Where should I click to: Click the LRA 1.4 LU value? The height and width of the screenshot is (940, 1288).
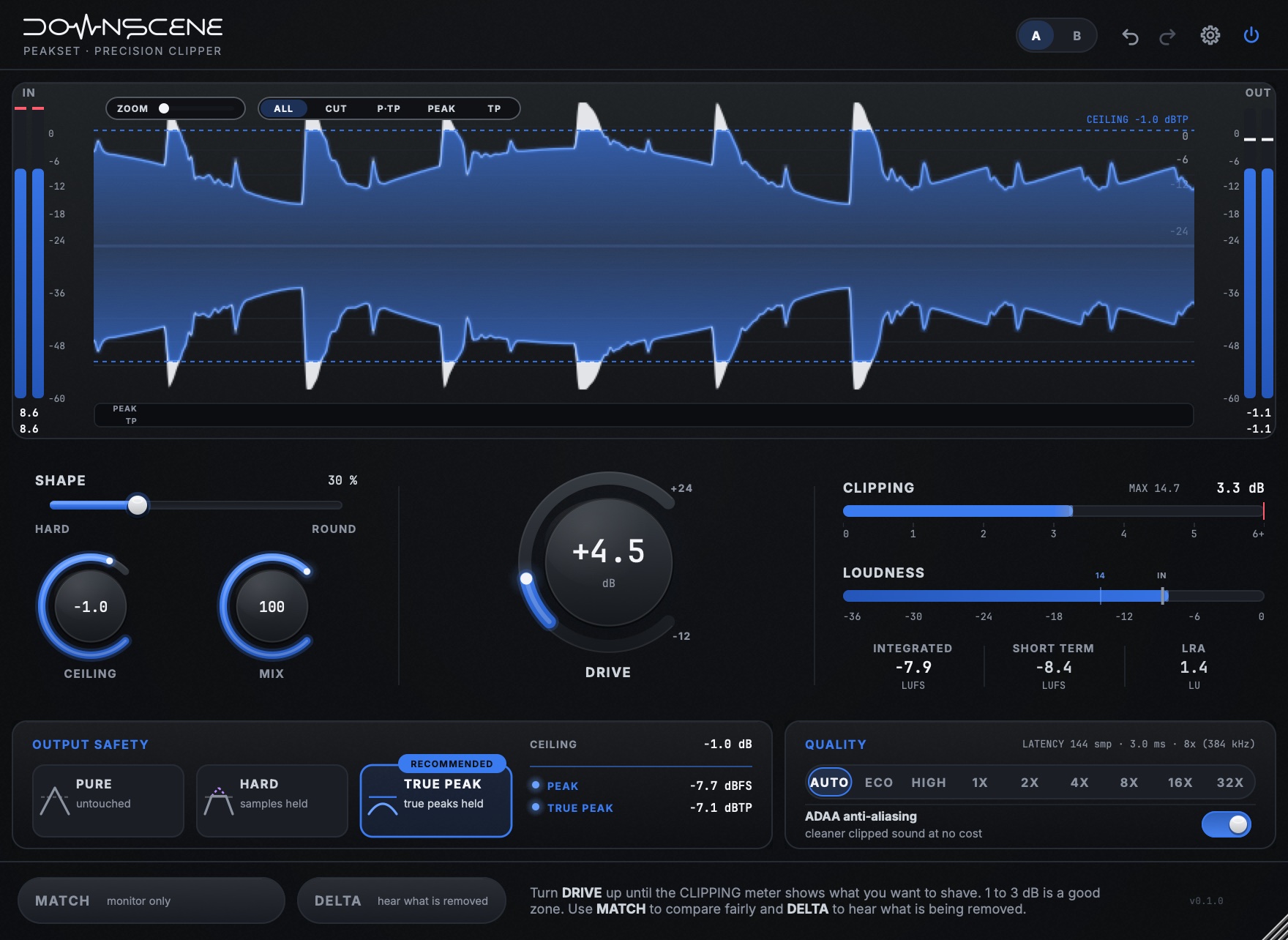coord(1194,667)
